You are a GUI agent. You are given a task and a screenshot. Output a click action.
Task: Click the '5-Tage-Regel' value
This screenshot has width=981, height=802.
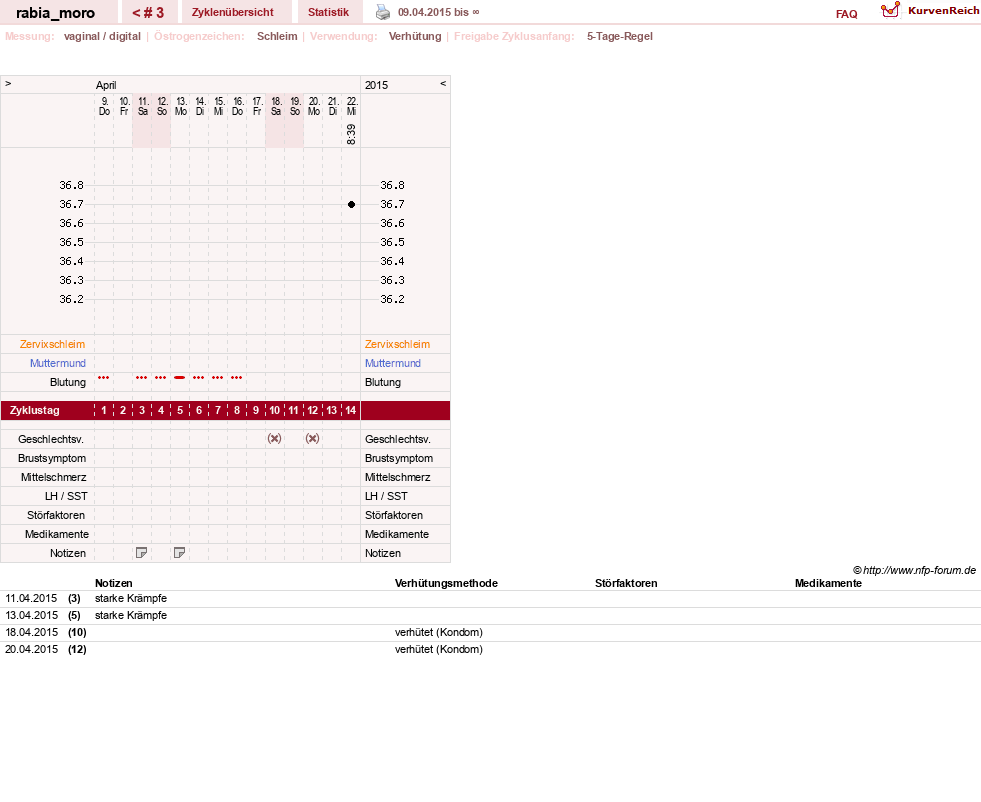(x=619, y=36)
